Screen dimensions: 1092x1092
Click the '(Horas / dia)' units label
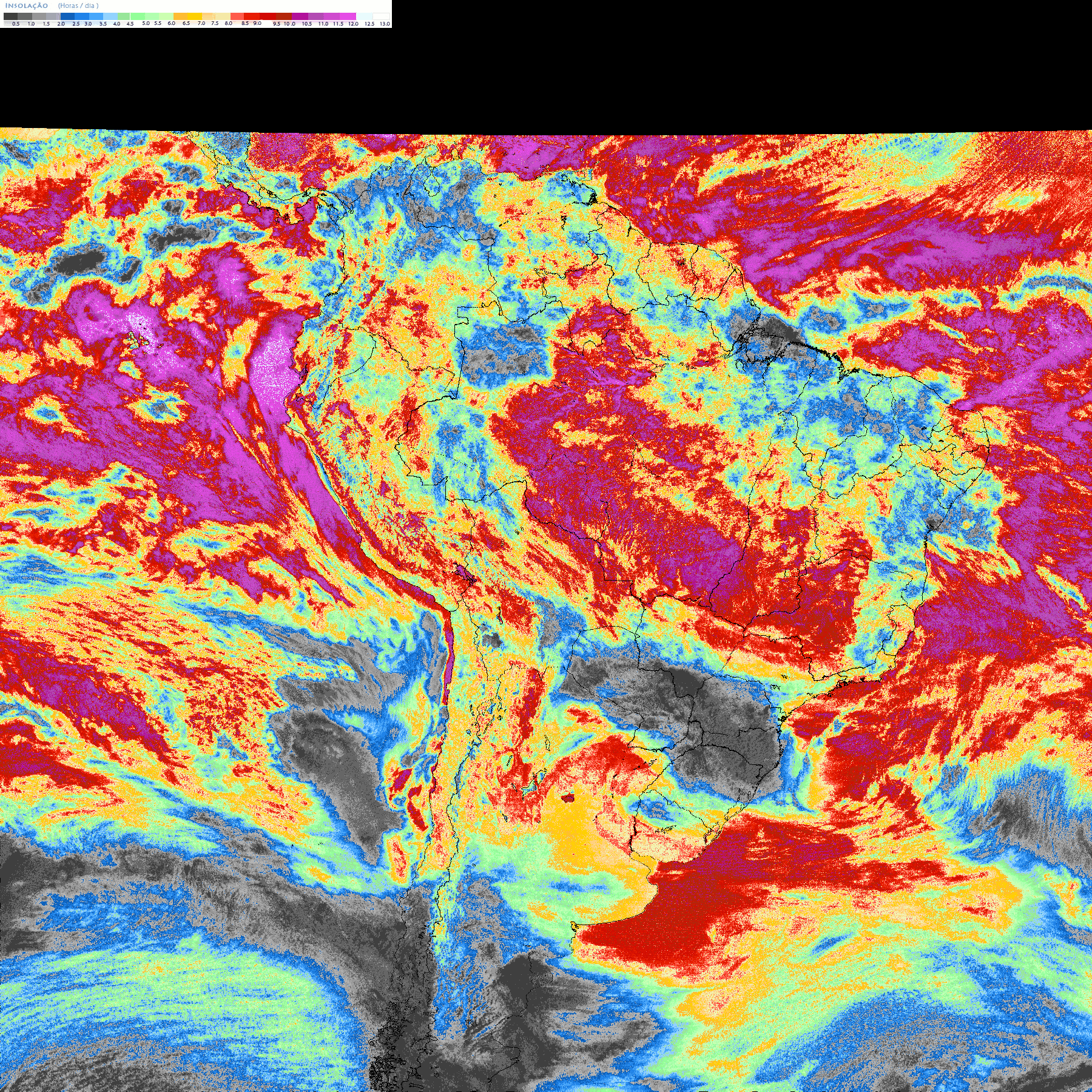pos(78,5)
